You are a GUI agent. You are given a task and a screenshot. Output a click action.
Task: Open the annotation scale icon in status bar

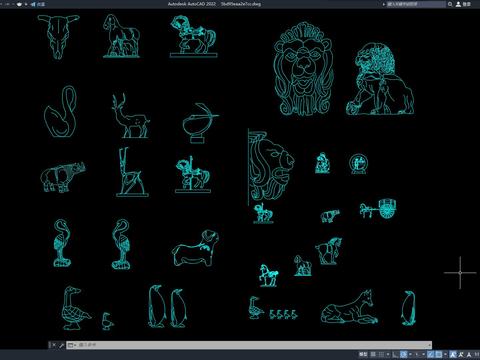coord(469,354)
